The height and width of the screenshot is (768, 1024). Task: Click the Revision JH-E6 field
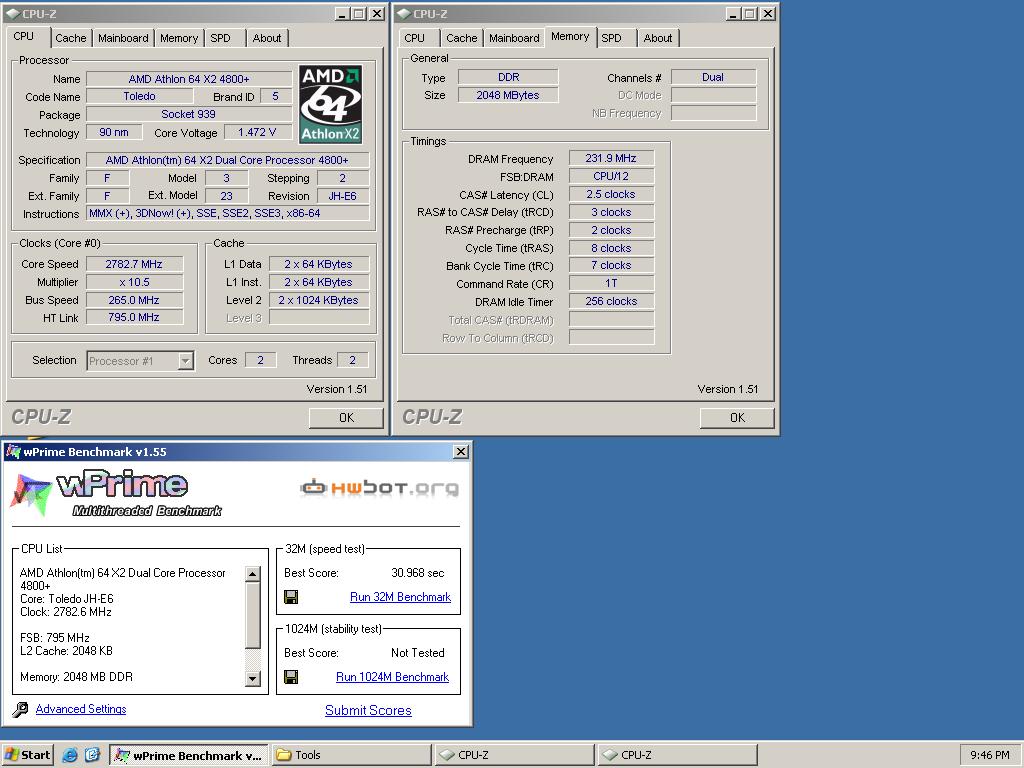click(x=342, y=196)
